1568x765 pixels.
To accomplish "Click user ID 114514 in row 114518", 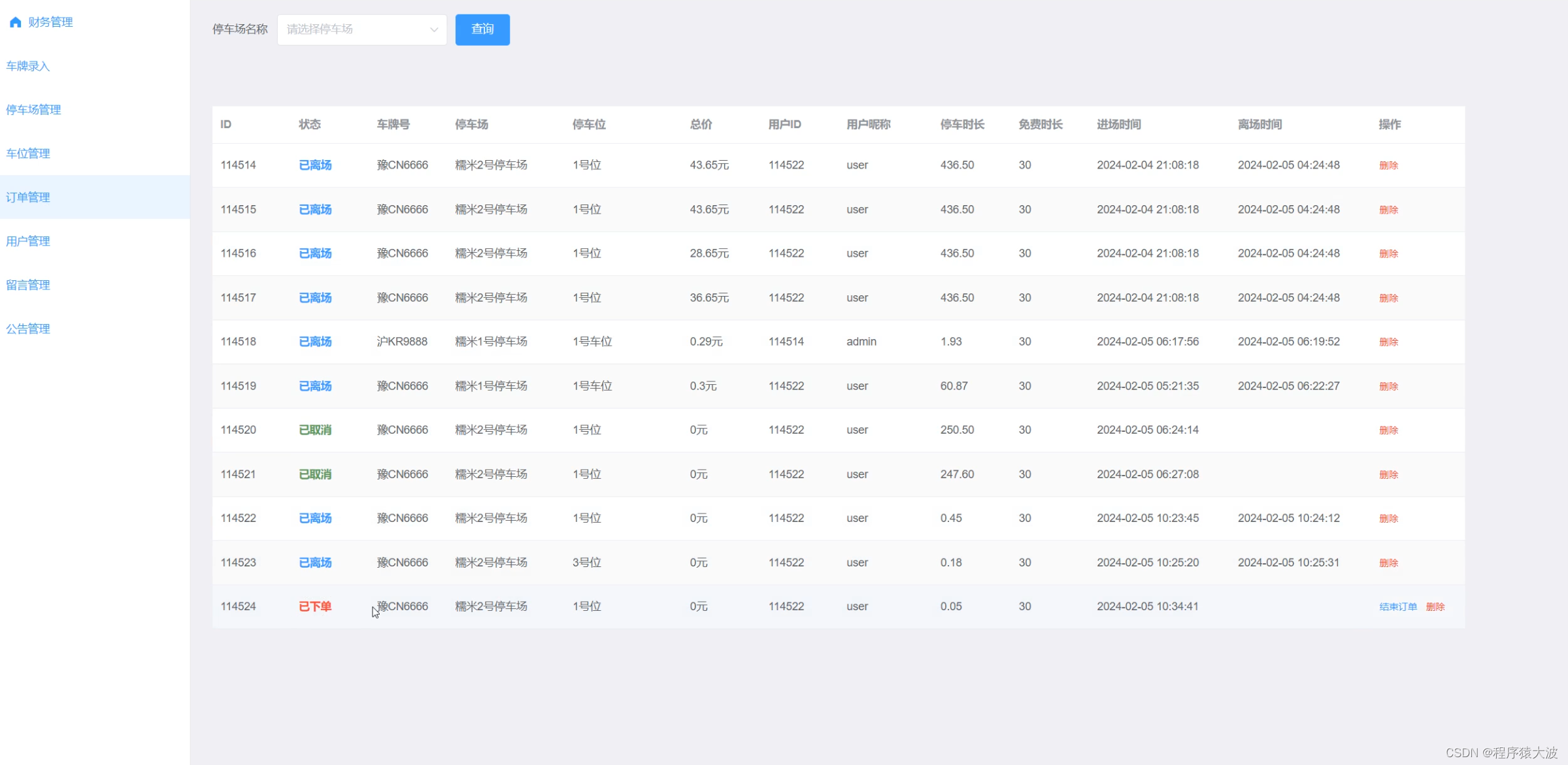I will coord(786,342).
